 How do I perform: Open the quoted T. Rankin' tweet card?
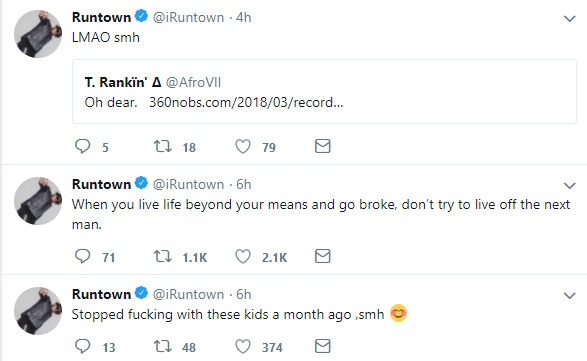point(324,91)
